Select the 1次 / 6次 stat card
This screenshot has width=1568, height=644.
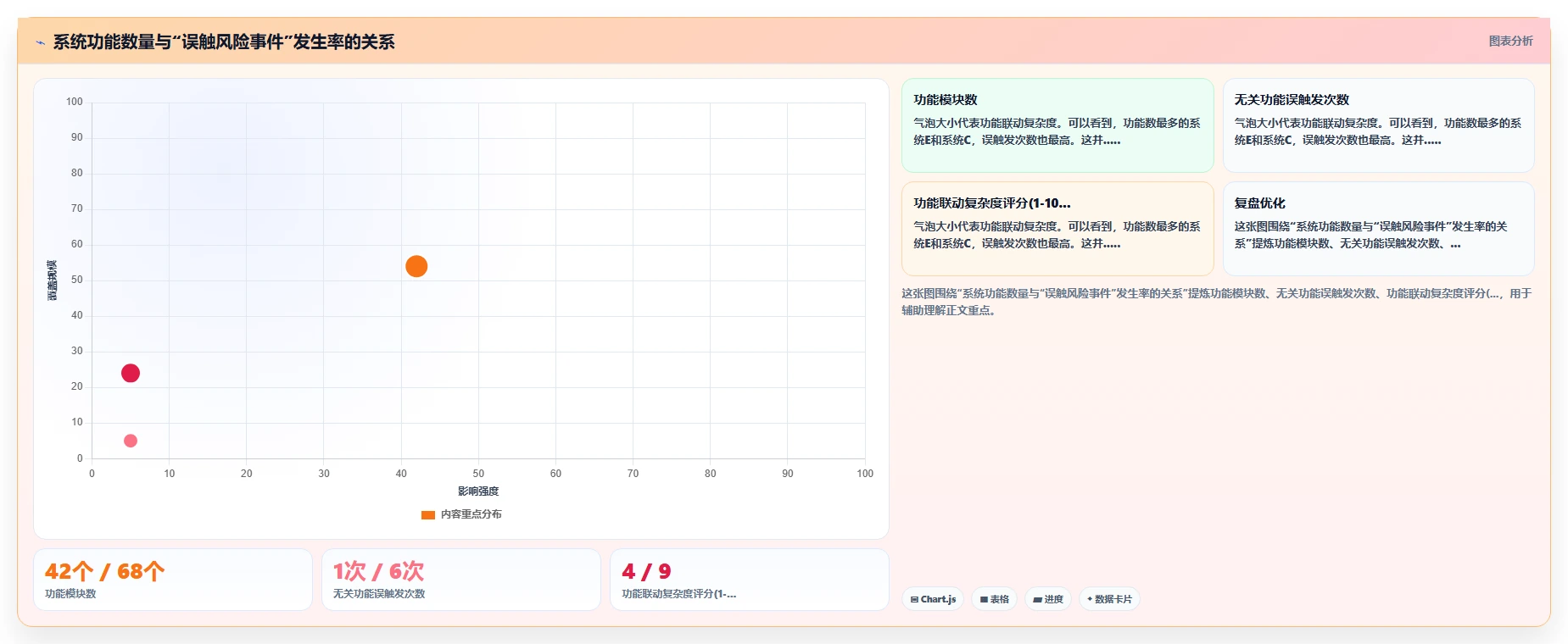[x=461, y=580]
